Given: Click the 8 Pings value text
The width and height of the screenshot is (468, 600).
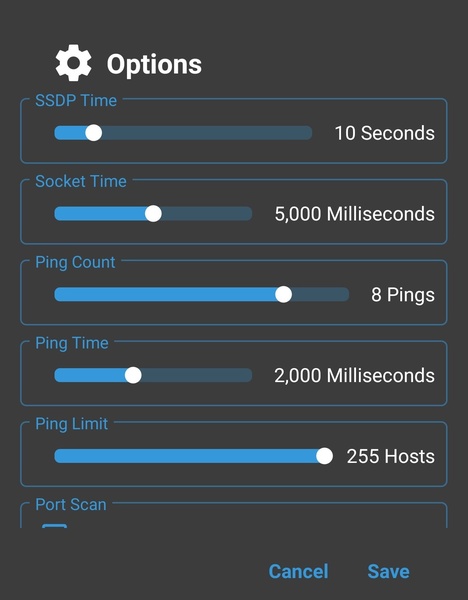Looking at the screenshot, I should [x=403, y=295].
